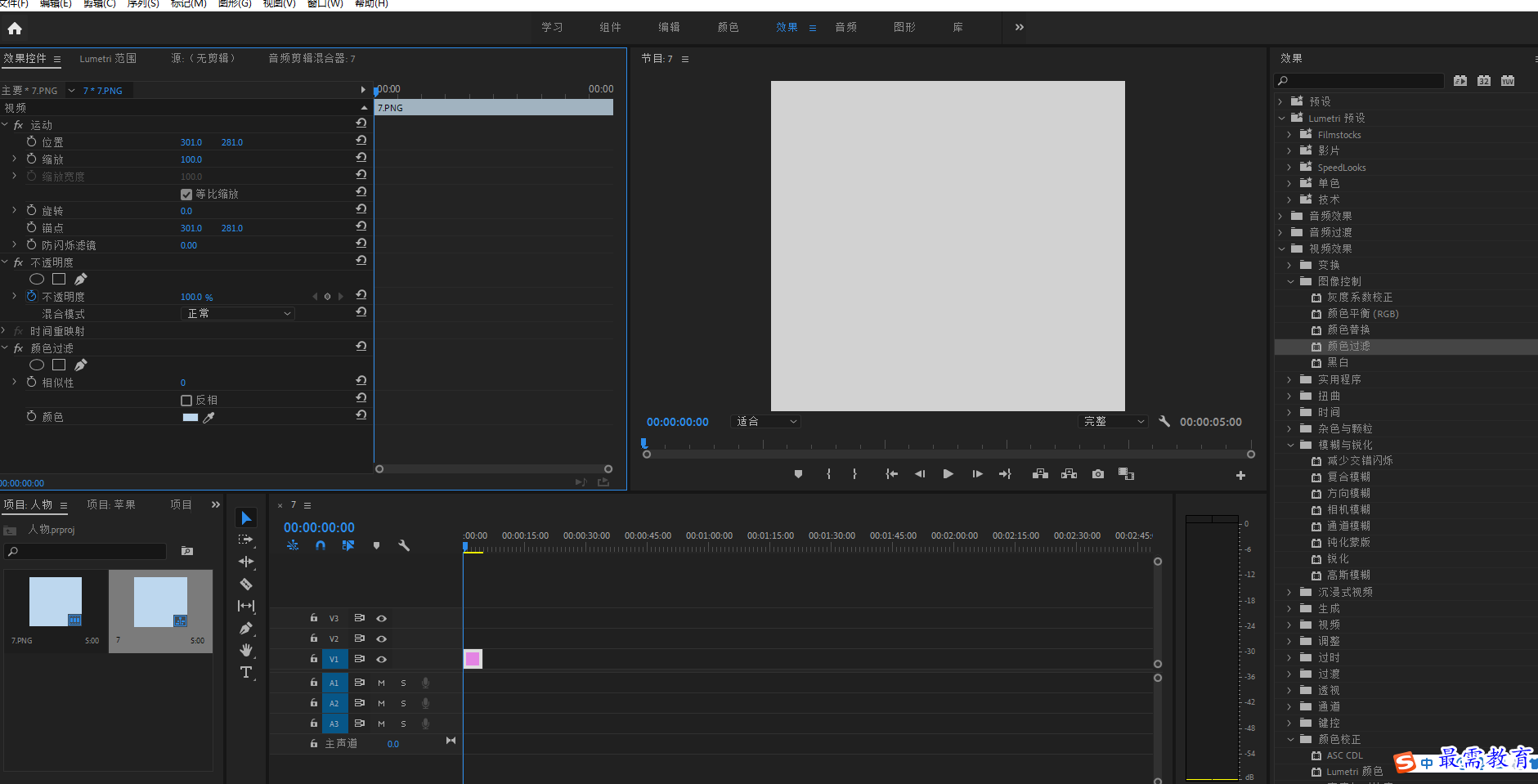This screenshot has height=784, width=1538.
Task: Select the Selection arrow tool
Action: [246, 517]
